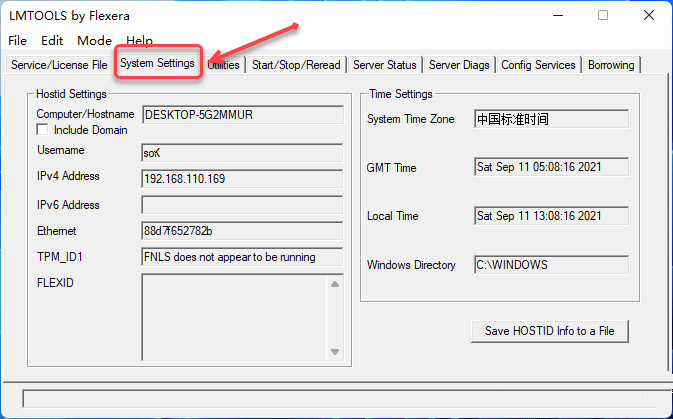The image size is (673, 419).
Task: Select the IPv4 Address field
Action: (242, 179)
